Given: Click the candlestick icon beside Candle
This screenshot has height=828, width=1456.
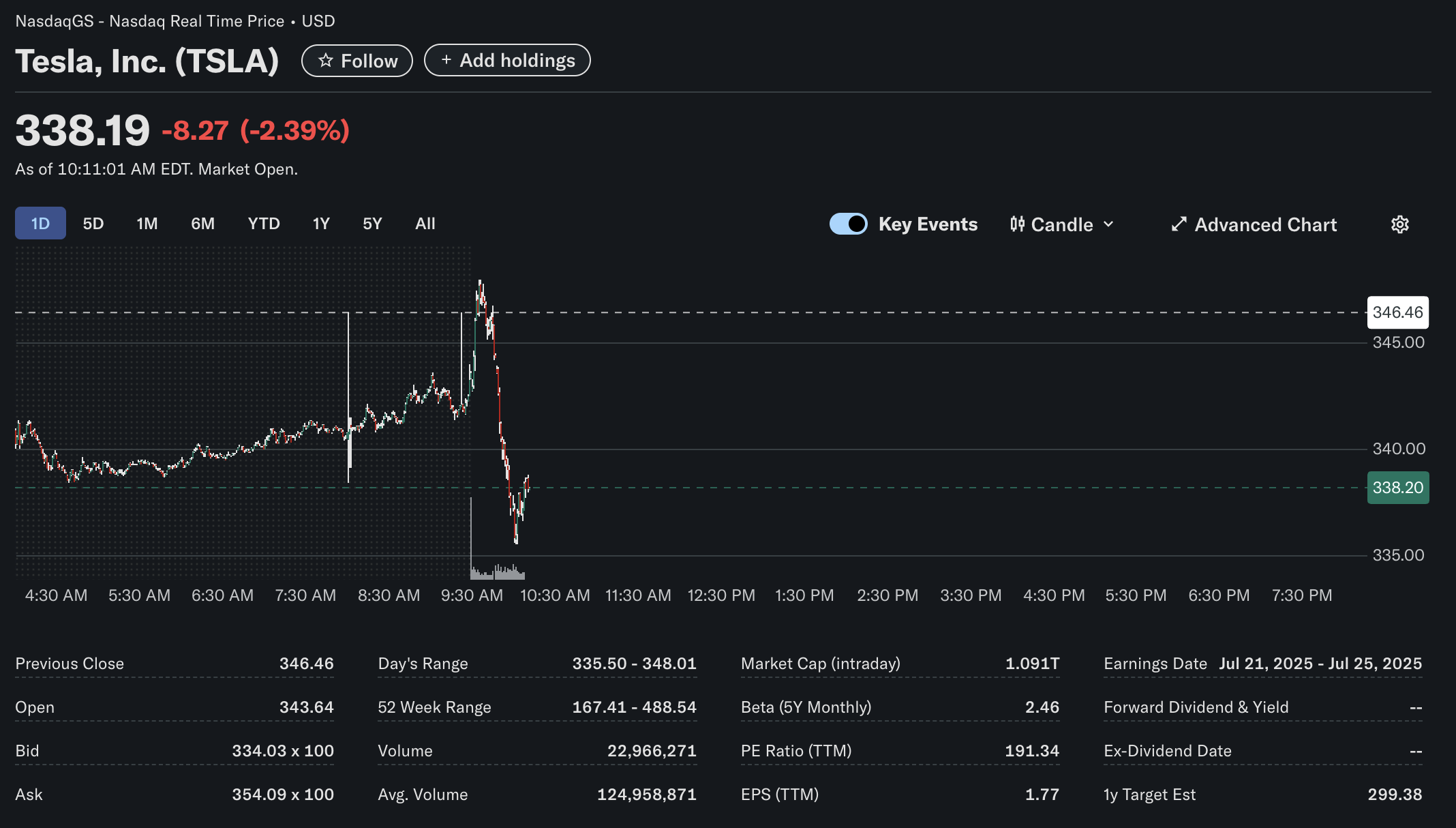Looking at the screenshot, I should (x=1017, y=224).
